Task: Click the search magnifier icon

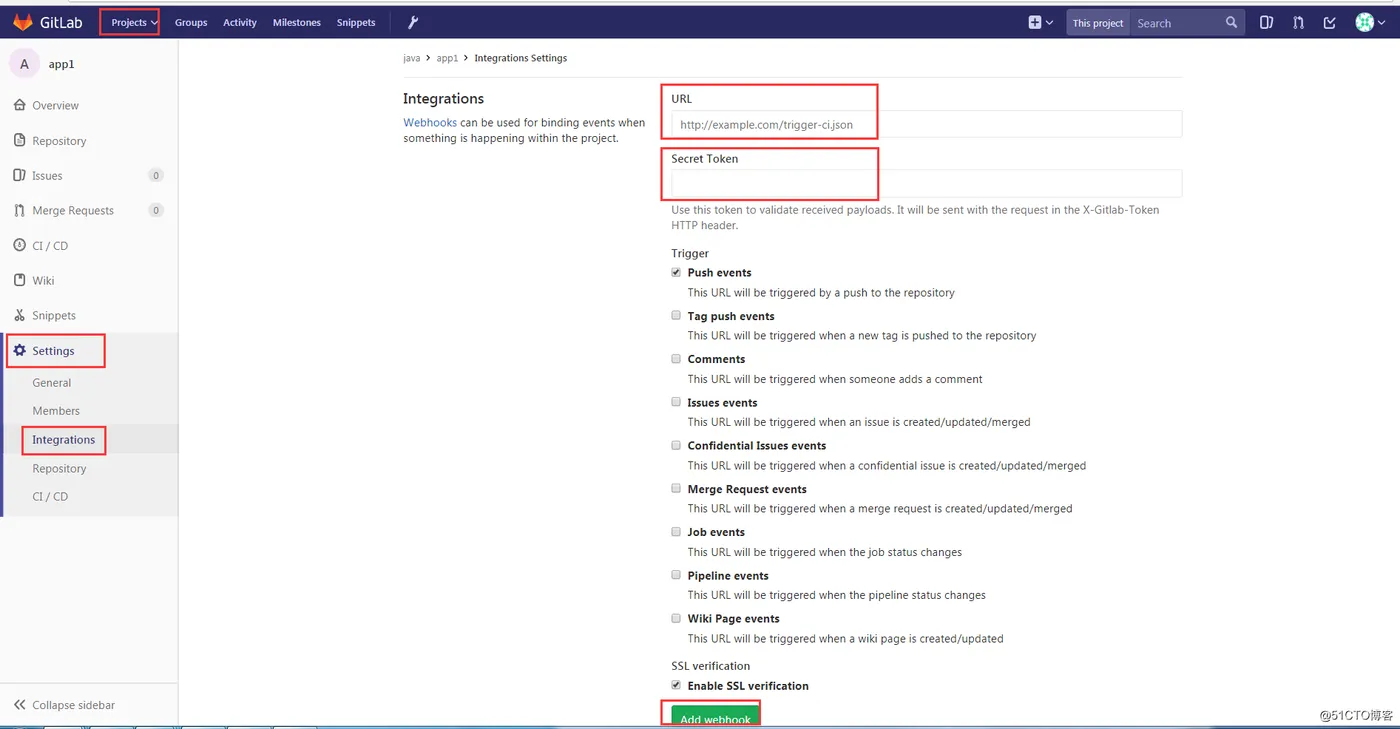Action: (1231, 22)
